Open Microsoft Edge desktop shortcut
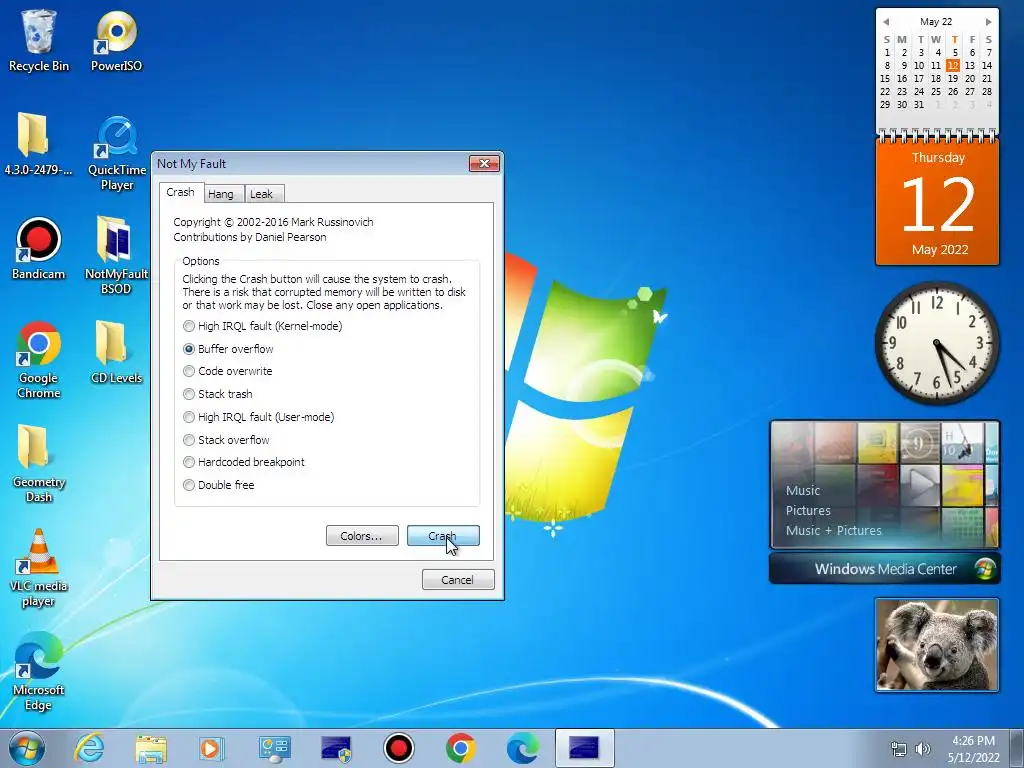1024x768 pixels. (x=39, y=671)
